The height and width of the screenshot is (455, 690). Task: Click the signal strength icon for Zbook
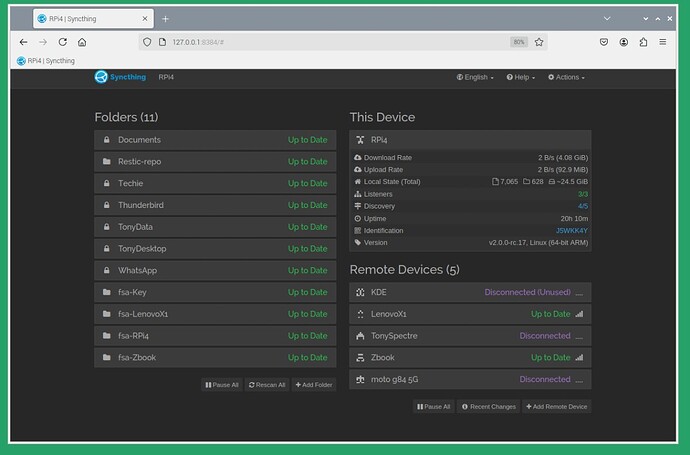pyautogui.click(x=579, y=358)
